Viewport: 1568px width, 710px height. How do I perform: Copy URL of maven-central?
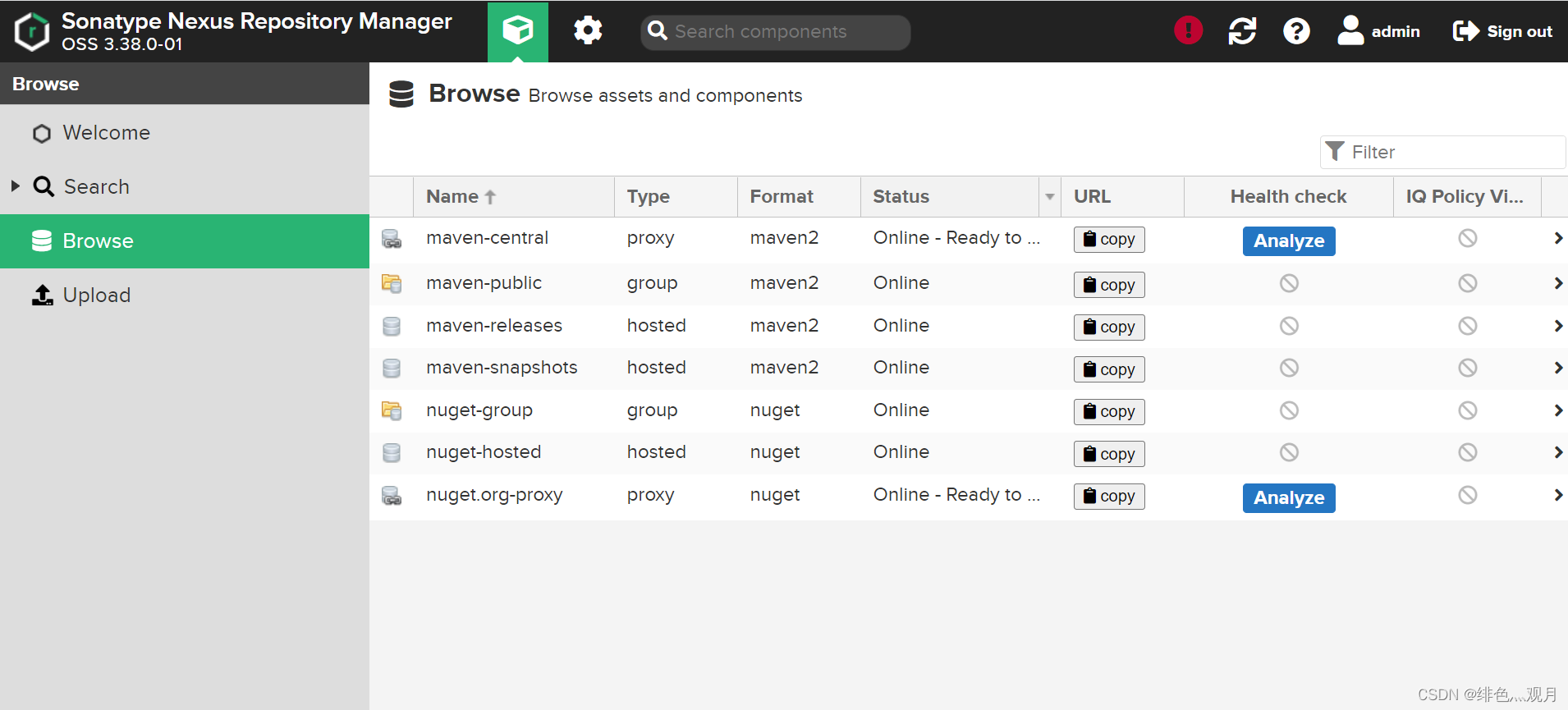pyautogui.click(x=1109, y=239)
